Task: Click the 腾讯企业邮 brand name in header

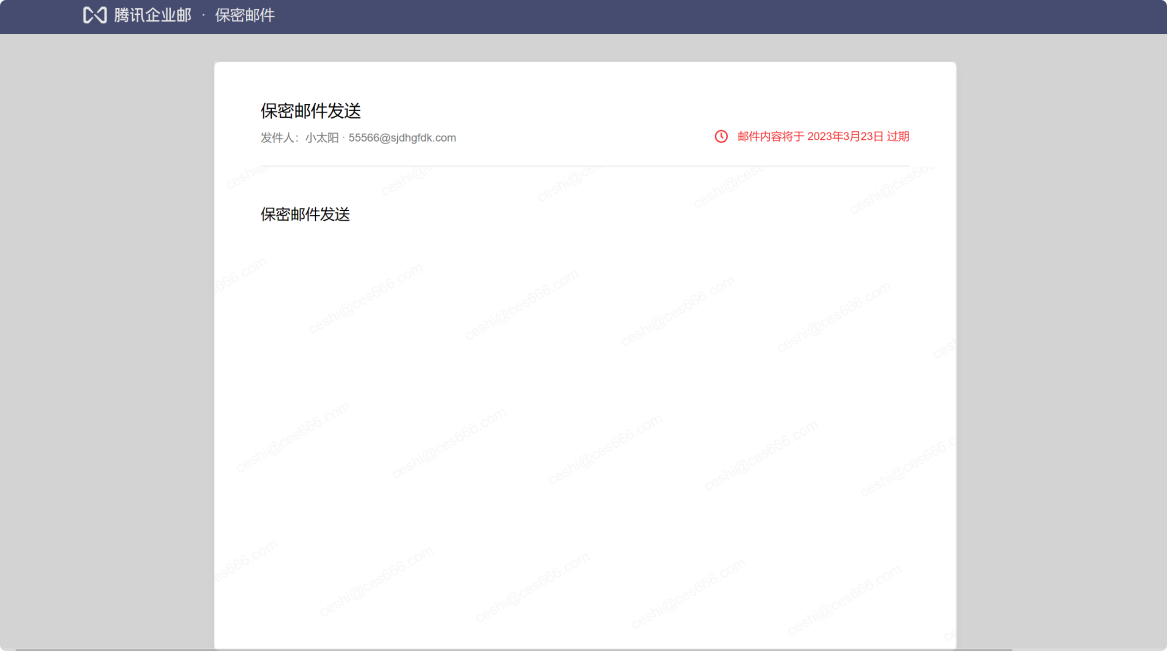Action: pyautogui.click(x=153, y=15)
